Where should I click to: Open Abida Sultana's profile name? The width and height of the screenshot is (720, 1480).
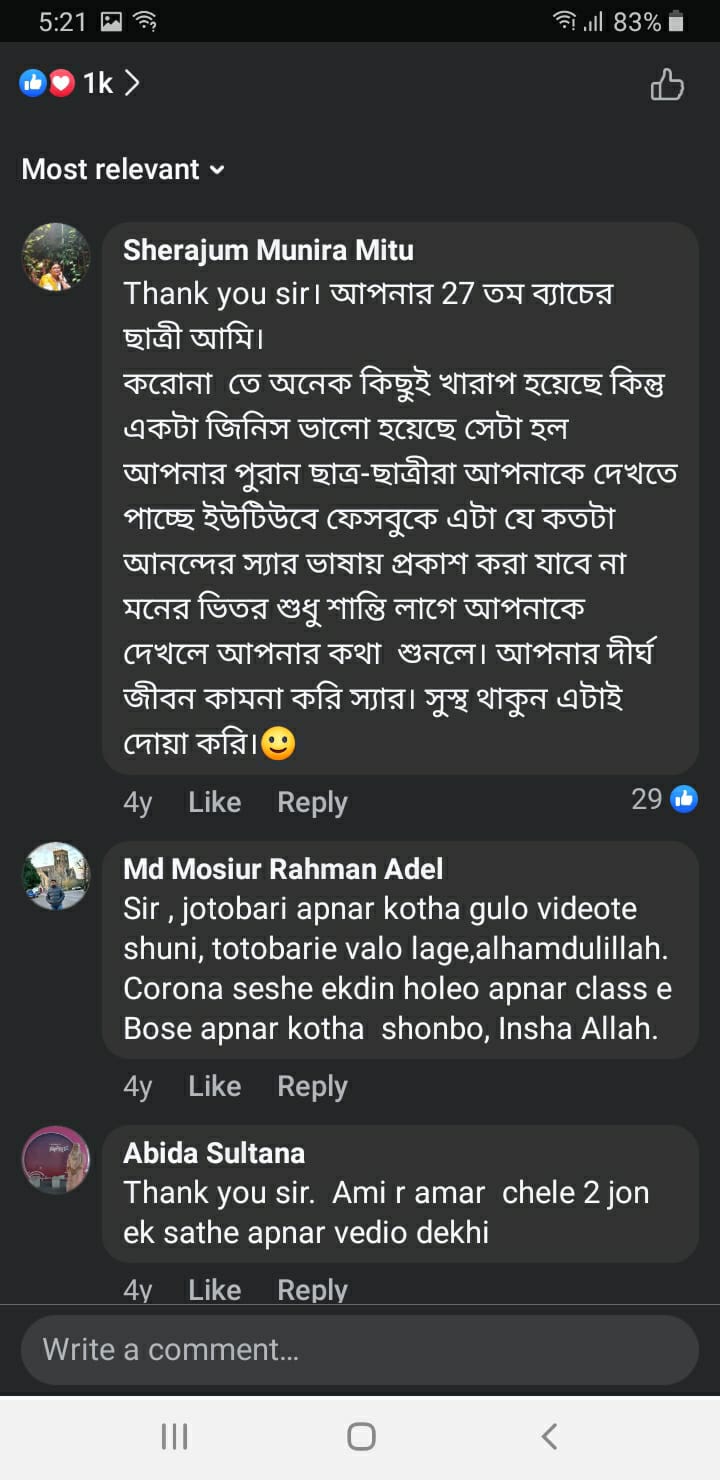point(214,1153)
